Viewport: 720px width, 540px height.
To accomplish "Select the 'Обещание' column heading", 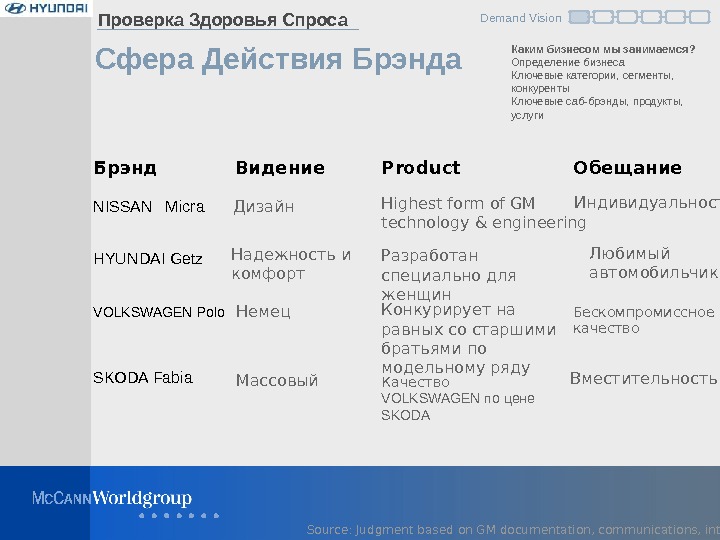I will (x=627, y=168).
